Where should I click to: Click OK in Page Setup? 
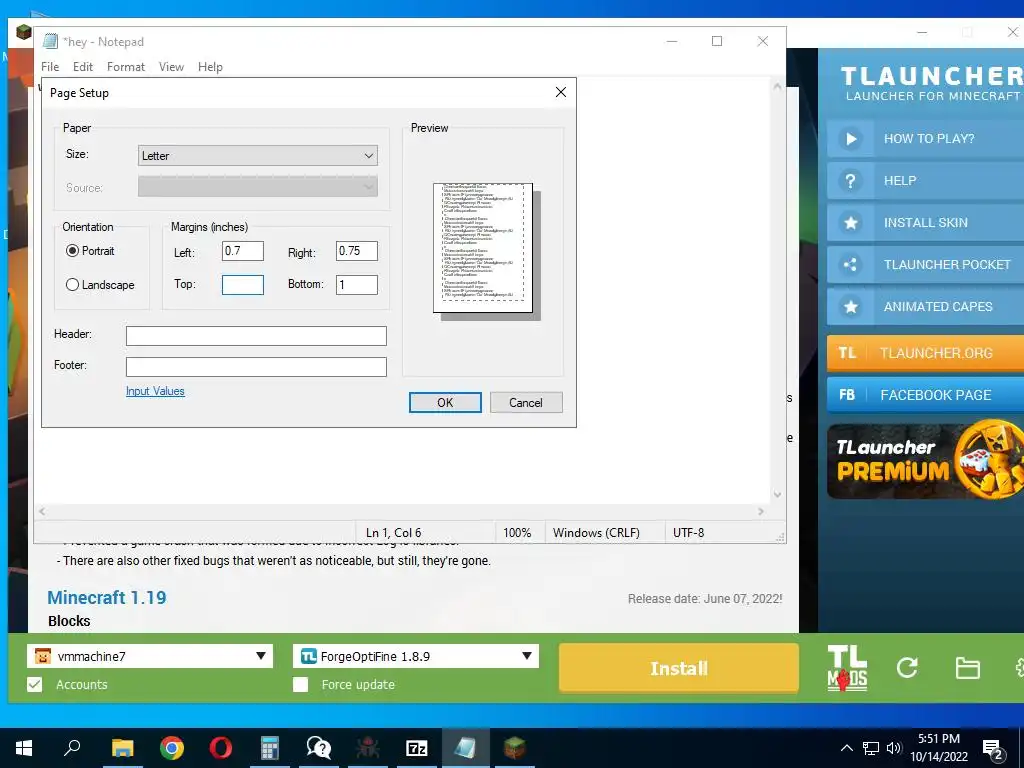(x=445, y=402)
